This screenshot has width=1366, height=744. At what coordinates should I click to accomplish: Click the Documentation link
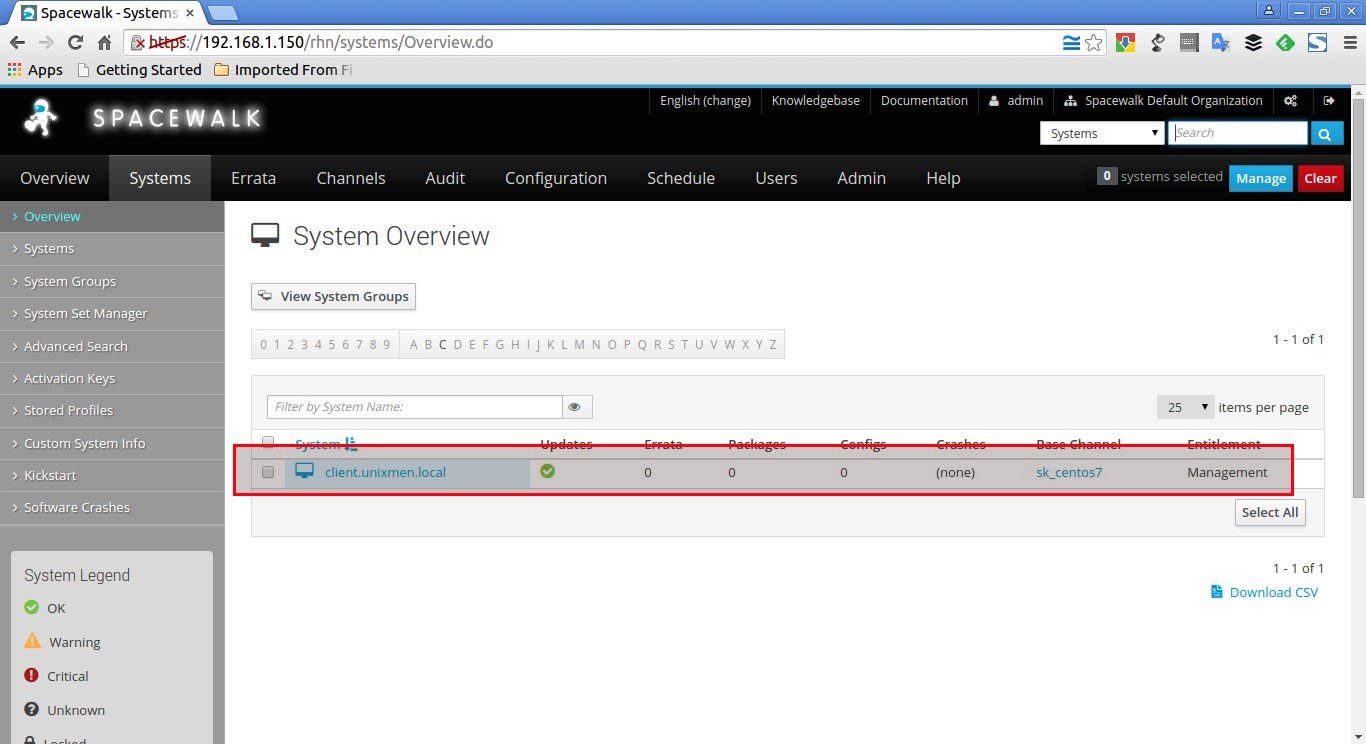(924, 101)
